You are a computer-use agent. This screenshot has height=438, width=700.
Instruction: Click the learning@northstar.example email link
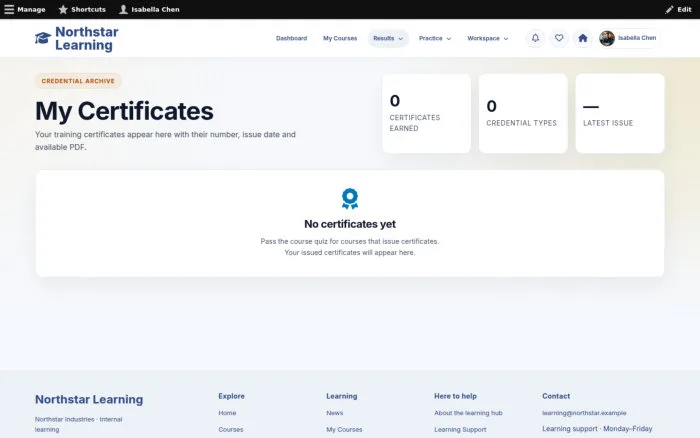pos(584,413)
